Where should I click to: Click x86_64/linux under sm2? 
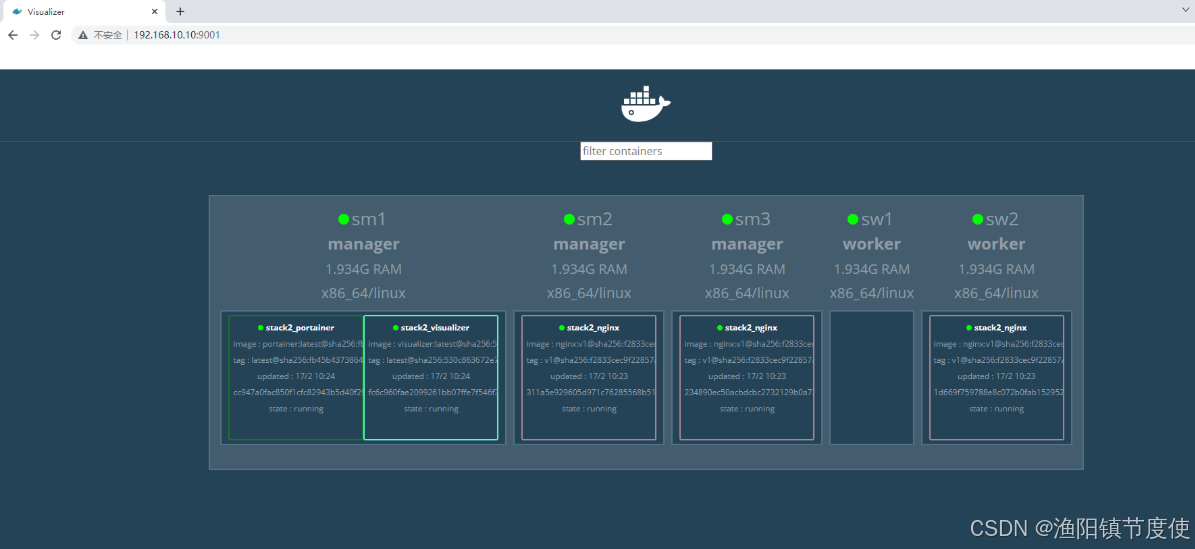pos(589,294)
